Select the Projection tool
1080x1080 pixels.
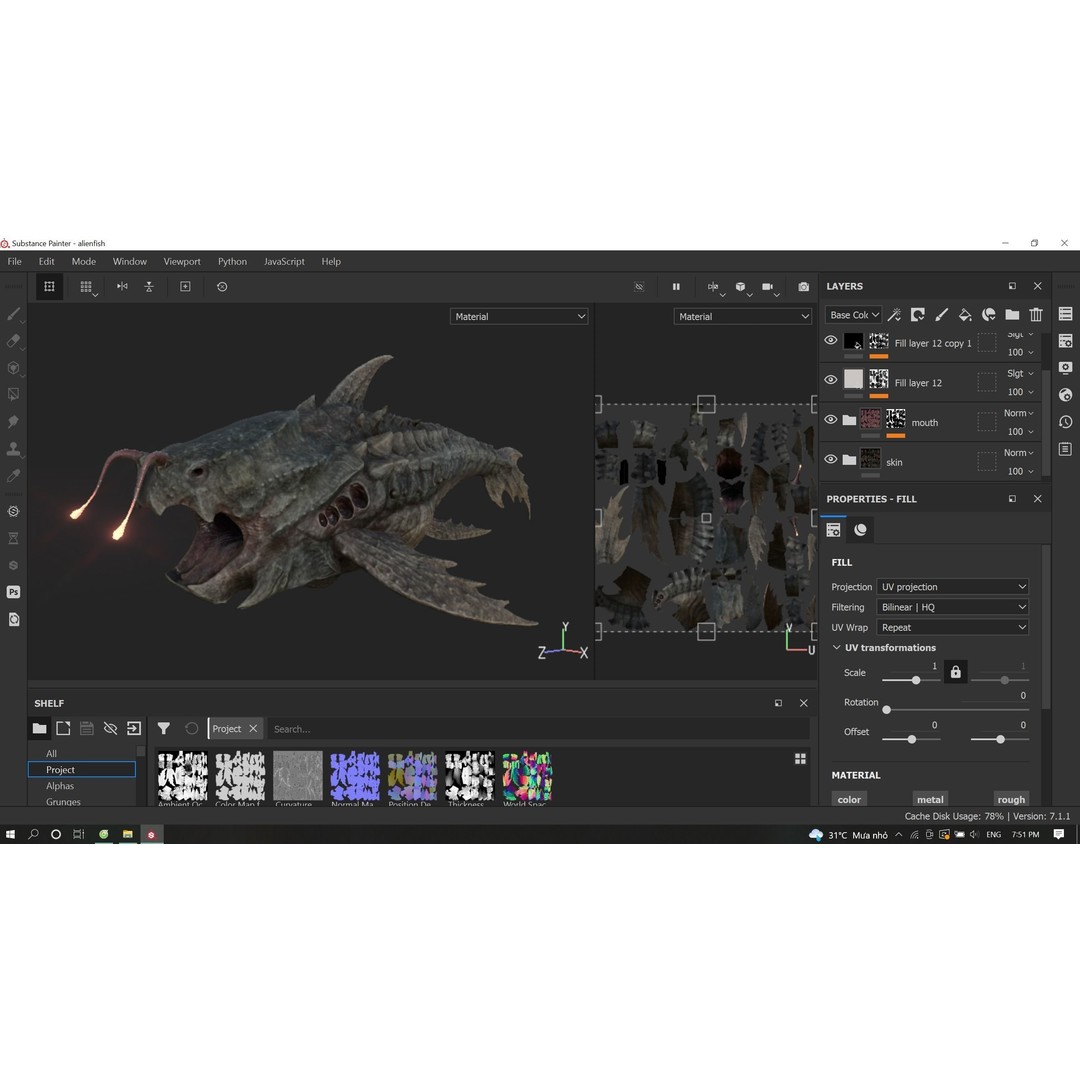pyautogui.click(x=13, y=368)
